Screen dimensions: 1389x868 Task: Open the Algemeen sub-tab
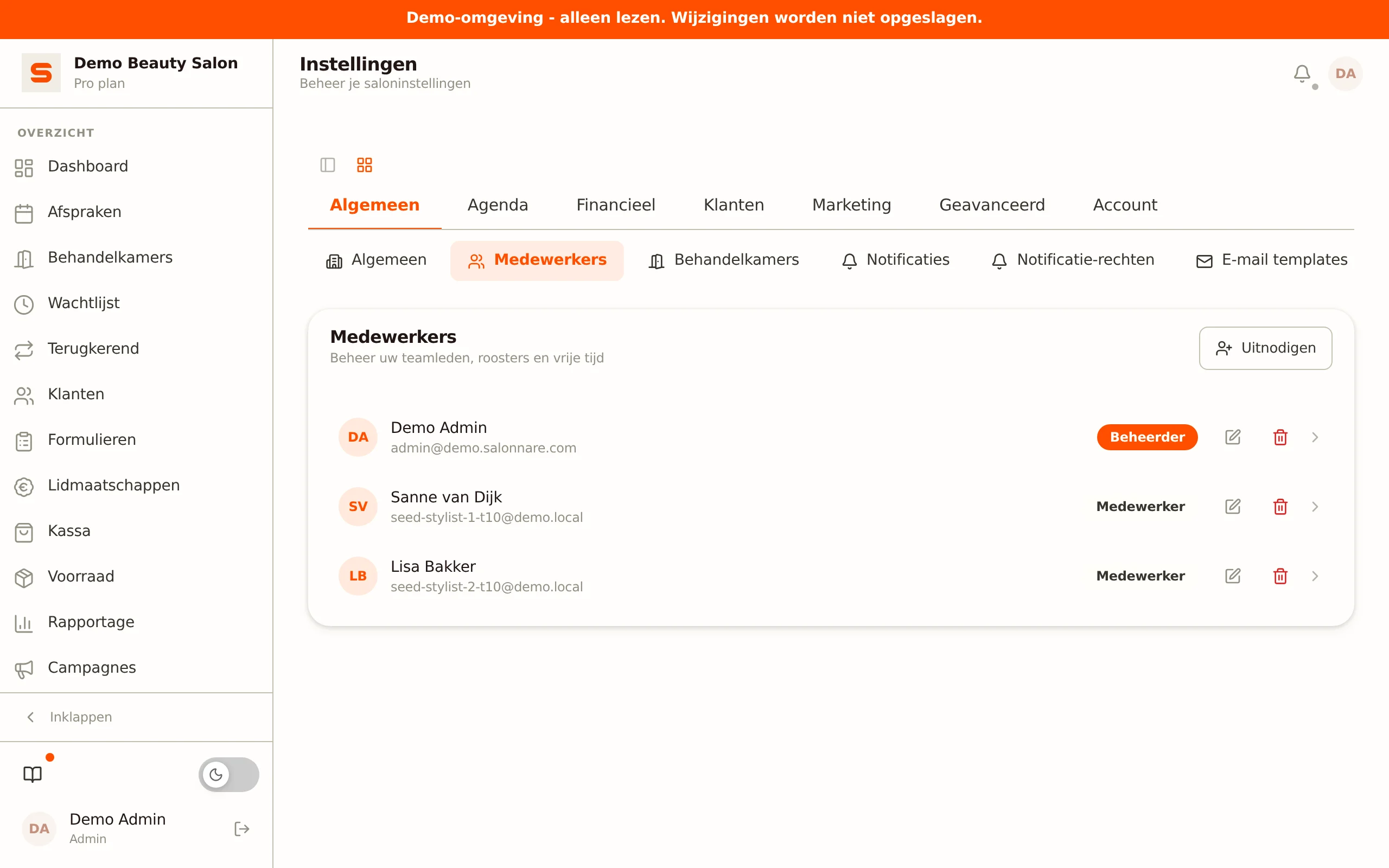tap(377, 260)
